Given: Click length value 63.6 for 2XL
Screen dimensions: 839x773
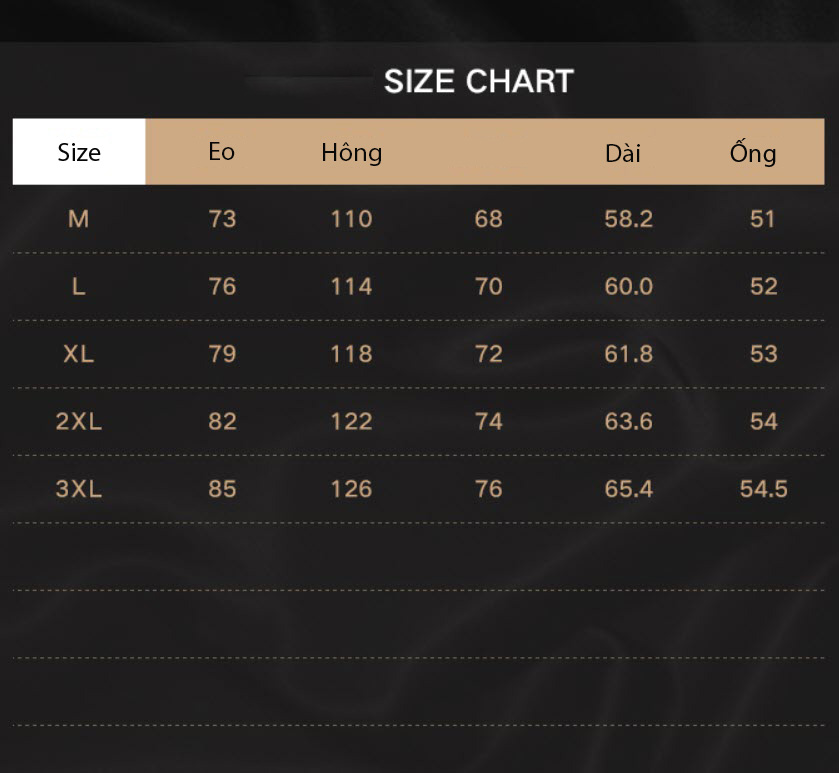Looking at the screenshot, I should pos(629,422).
